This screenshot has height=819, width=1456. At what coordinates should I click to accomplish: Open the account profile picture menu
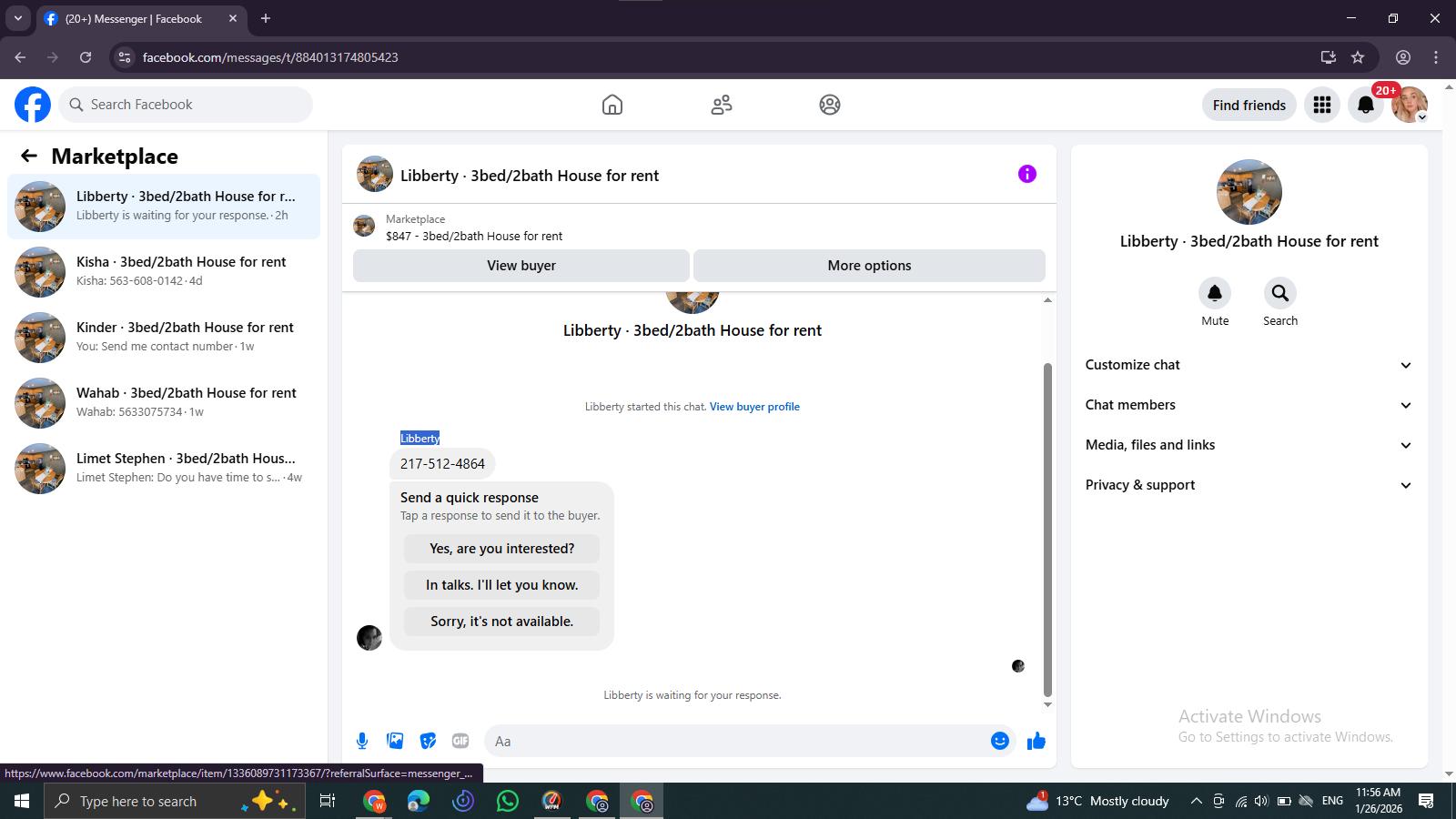[x=1410, y=105]
